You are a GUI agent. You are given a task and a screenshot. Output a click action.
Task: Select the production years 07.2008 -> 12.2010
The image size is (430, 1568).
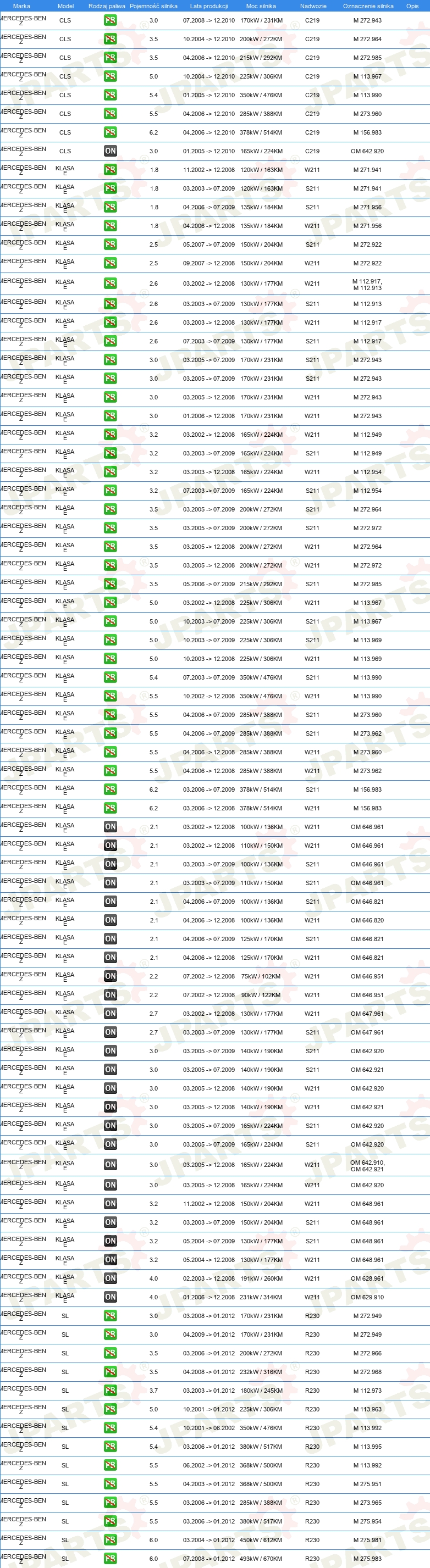209,21
